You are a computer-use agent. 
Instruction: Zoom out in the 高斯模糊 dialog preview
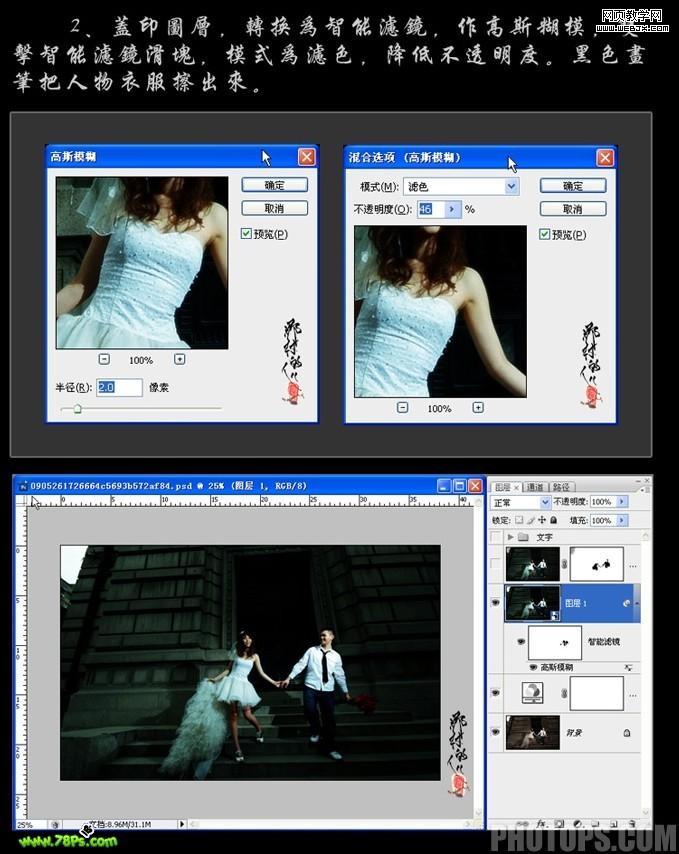click(x=104, y=359)
